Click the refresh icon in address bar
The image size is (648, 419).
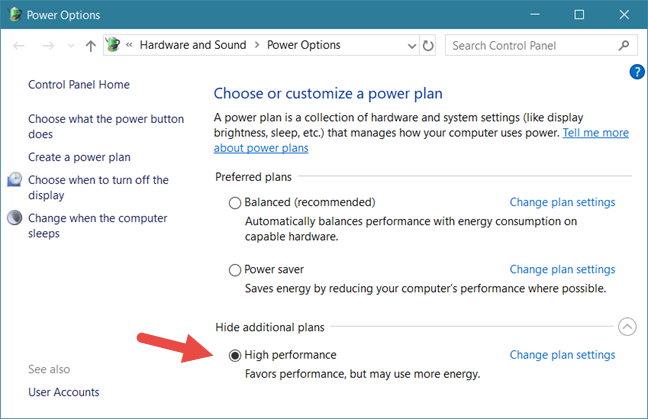[x=428, y=45]
